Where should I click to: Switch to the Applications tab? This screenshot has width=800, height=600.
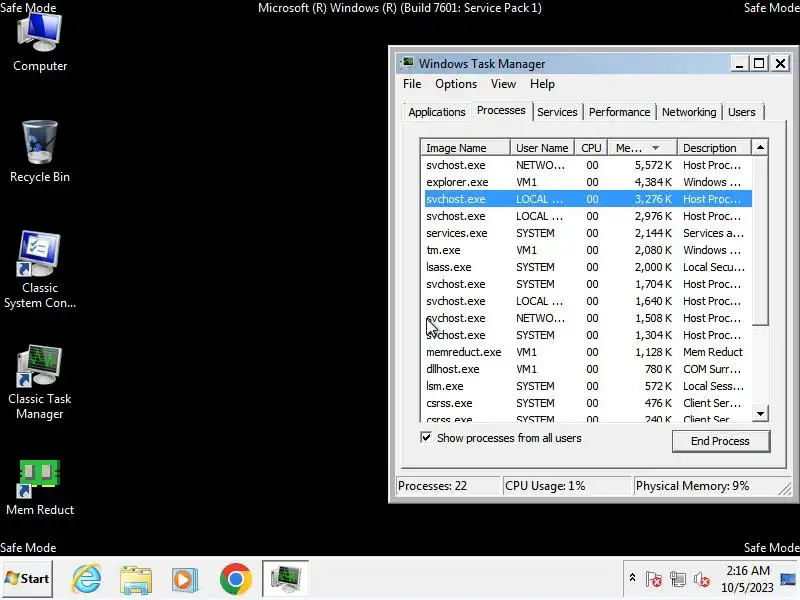click(x=437, y=112)
